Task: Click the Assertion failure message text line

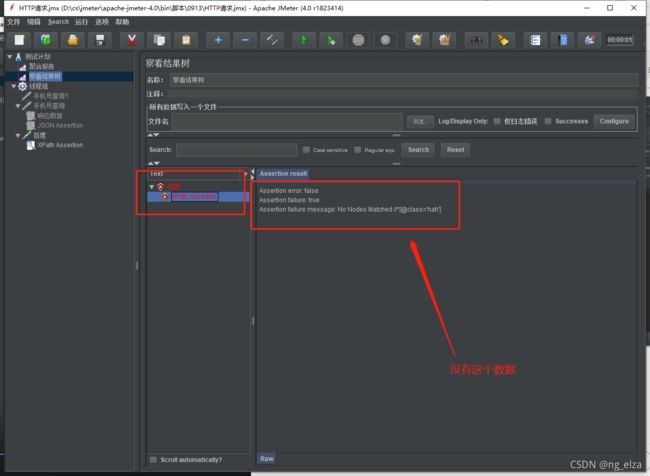Action: 350,209
